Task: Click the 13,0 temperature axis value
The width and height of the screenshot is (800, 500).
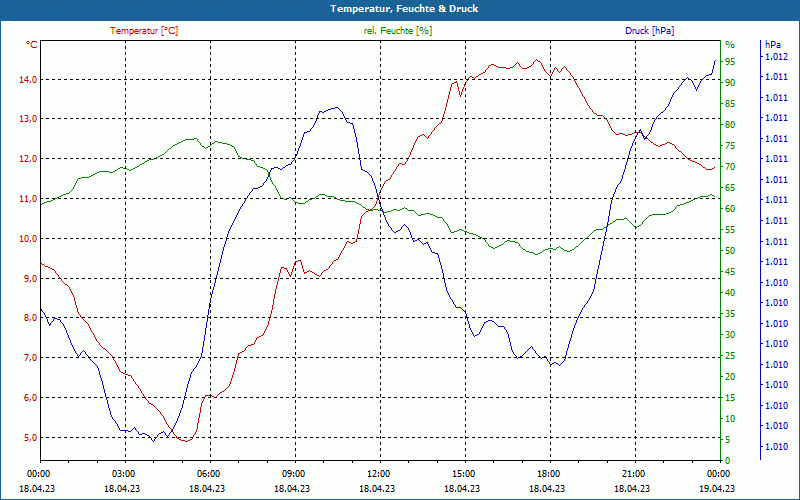Action: (x=28, y=118)
